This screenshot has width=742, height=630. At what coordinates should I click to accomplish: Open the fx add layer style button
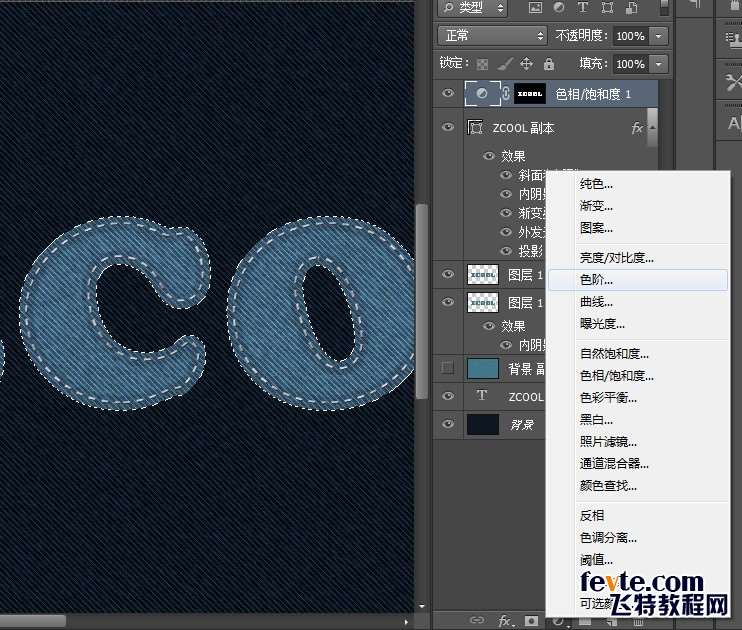[x=505, y=620]
